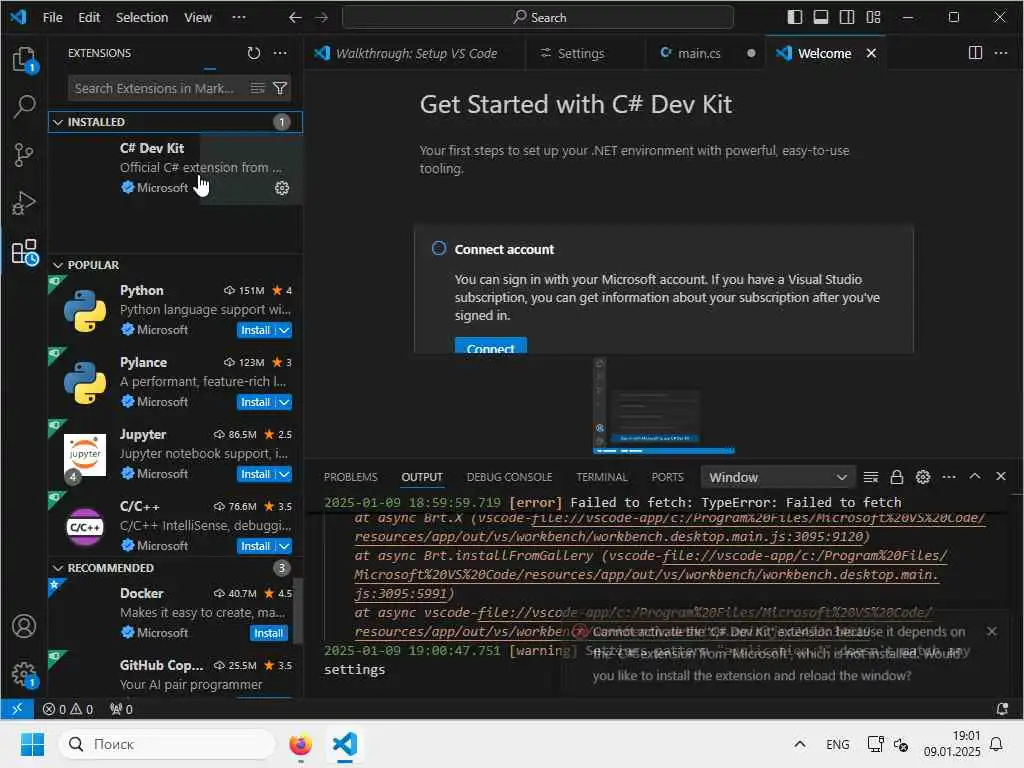Screen dimensions: 1024x768
Task: Open the Edit menu
Action: [x=89, y=18]
